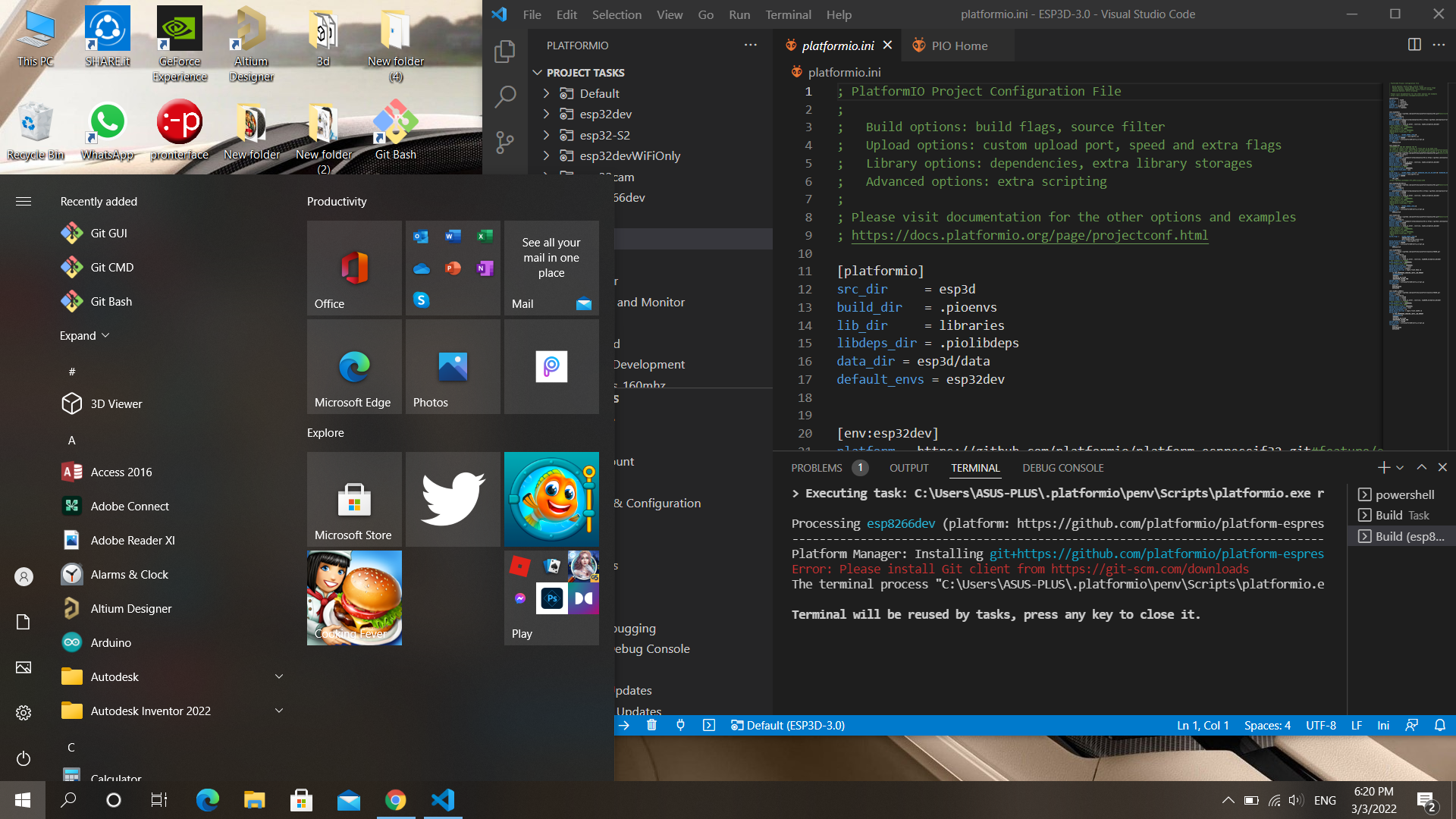Switch to the OUTPUT panel tab
Image resolution: width=1456 pixels, height=819 pixels.
click(908, 468)
